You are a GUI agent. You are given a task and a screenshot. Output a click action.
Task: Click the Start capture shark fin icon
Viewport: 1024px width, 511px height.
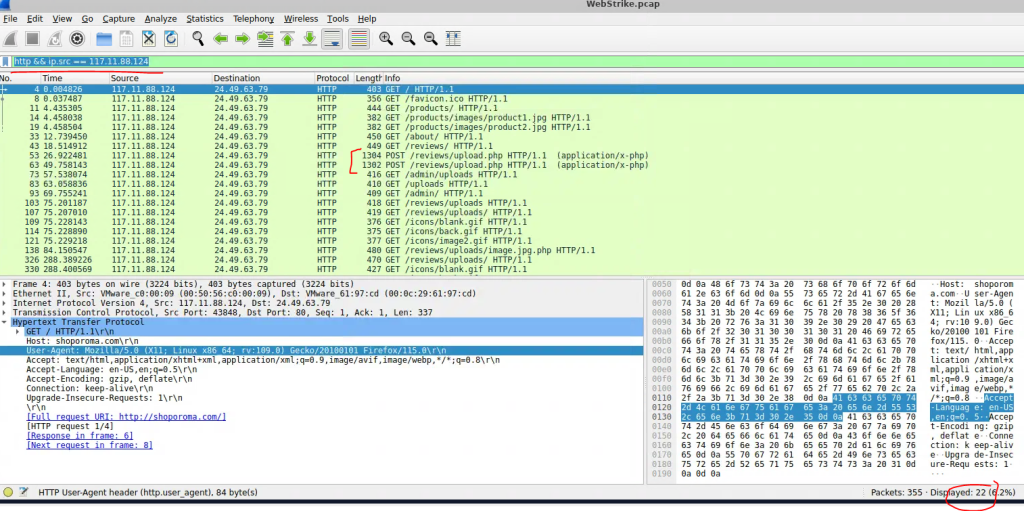coord(10,39)
